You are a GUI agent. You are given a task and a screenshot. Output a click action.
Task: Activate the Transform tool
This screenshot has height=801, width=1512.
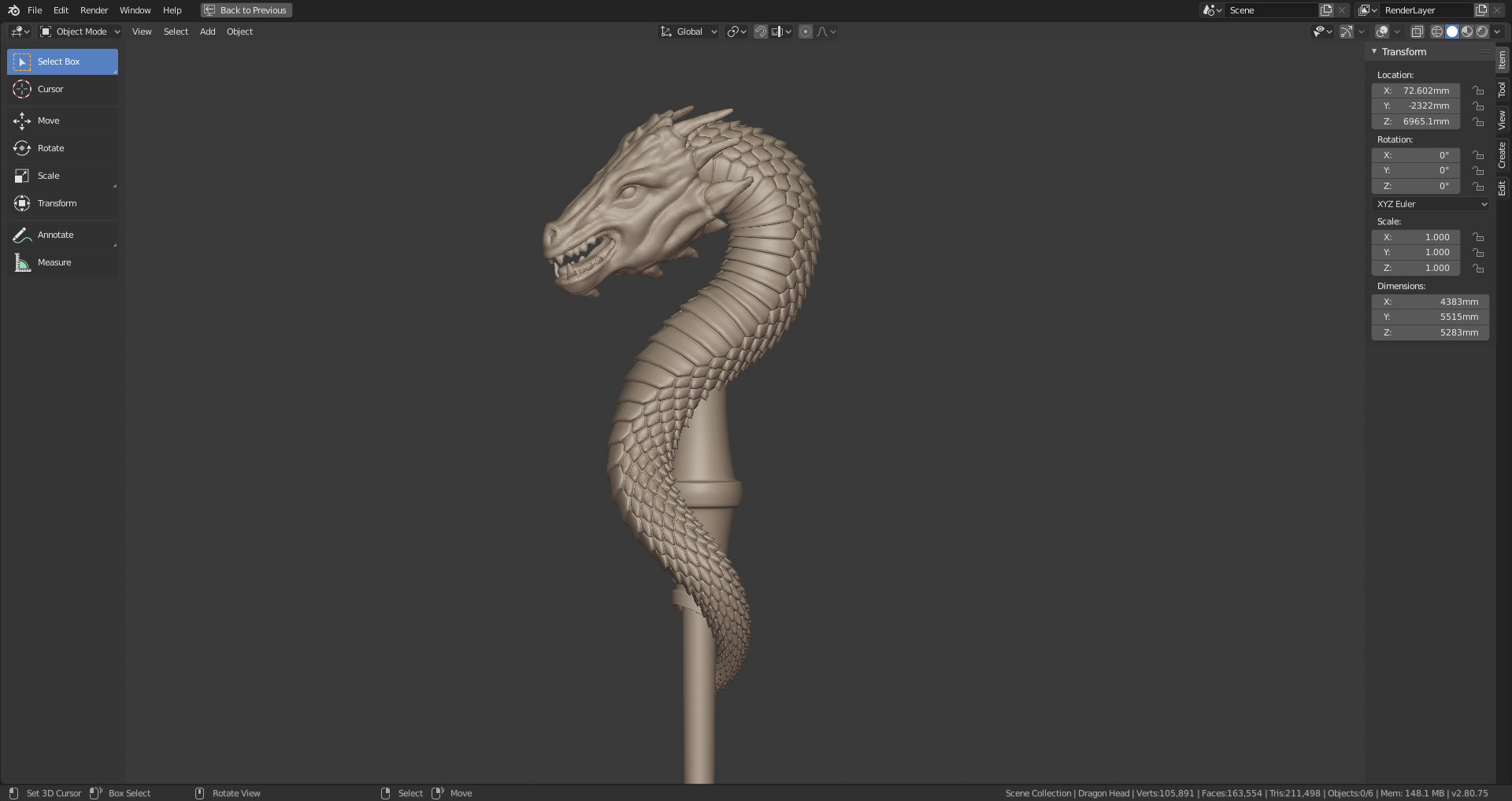[62, 203]
